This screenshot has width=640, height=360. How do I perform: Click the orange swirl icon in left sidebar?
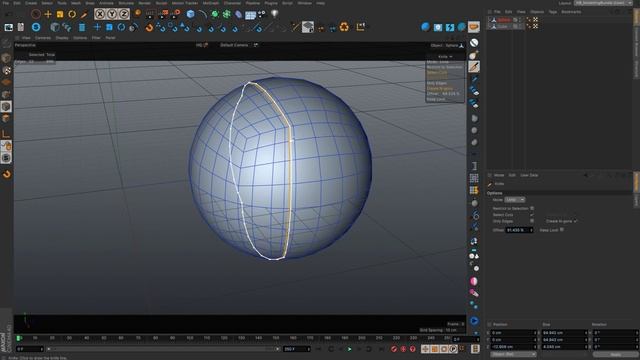click(7, 174)
